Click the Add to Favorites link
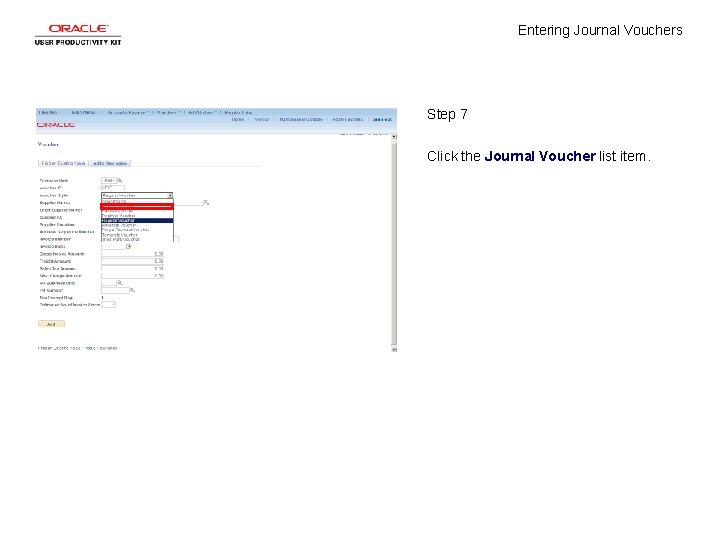 pyautogui.click(x=347, y=119)
